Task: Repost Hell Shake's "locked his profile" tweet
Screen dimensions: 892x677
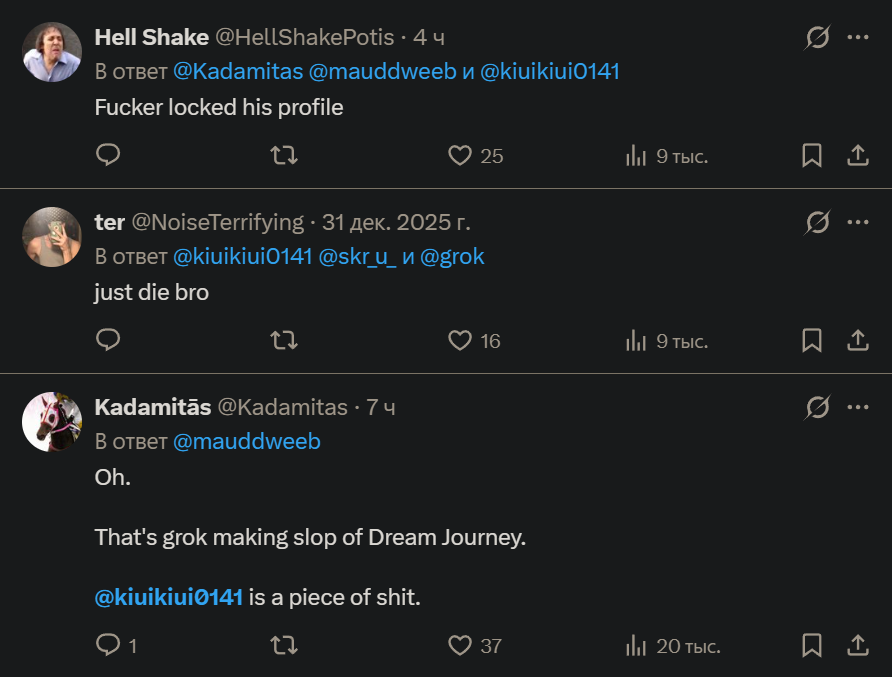Action: click(285, 155)
